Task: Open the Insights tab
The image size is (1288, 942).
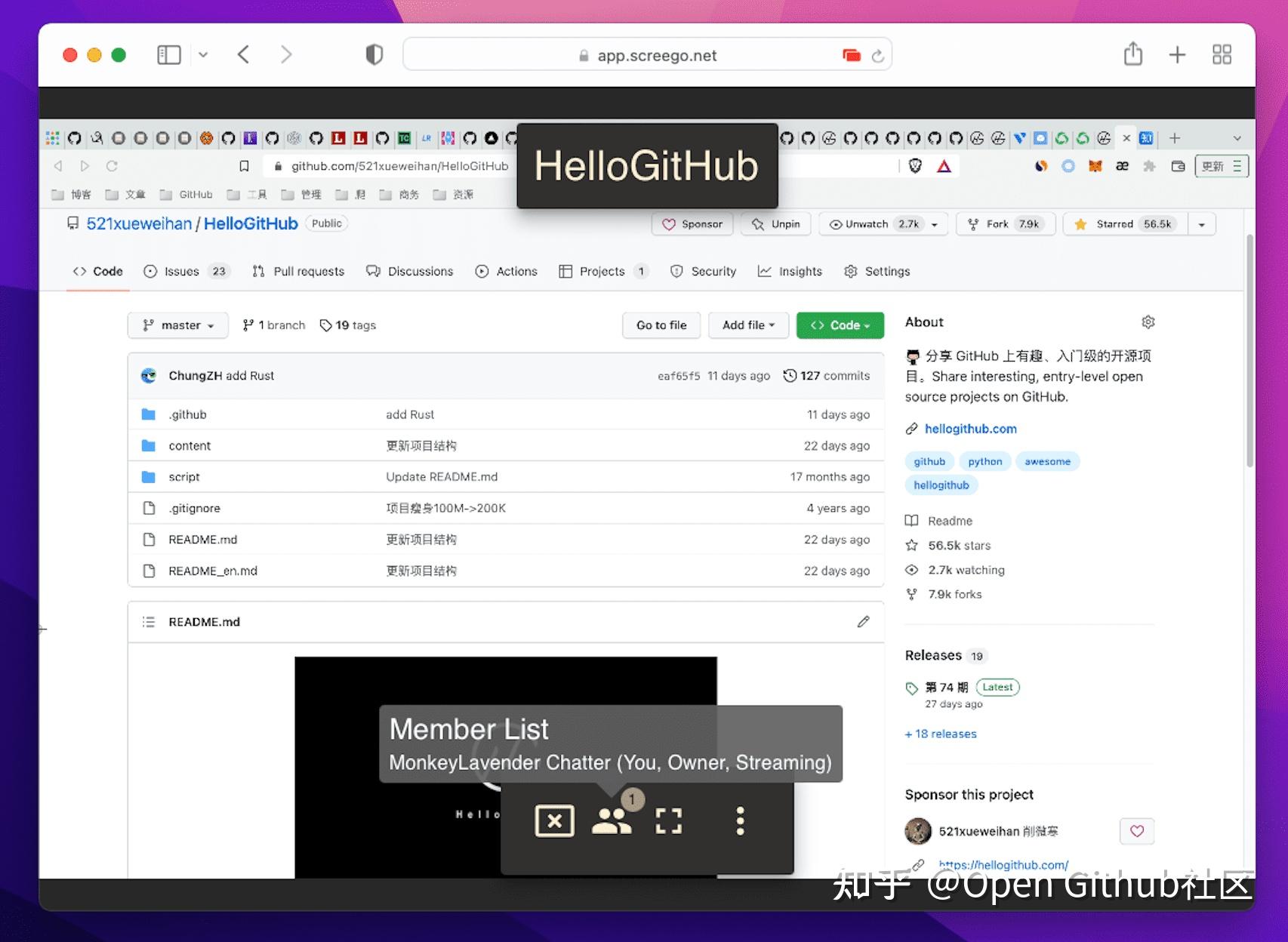Action: coord(790,271)
